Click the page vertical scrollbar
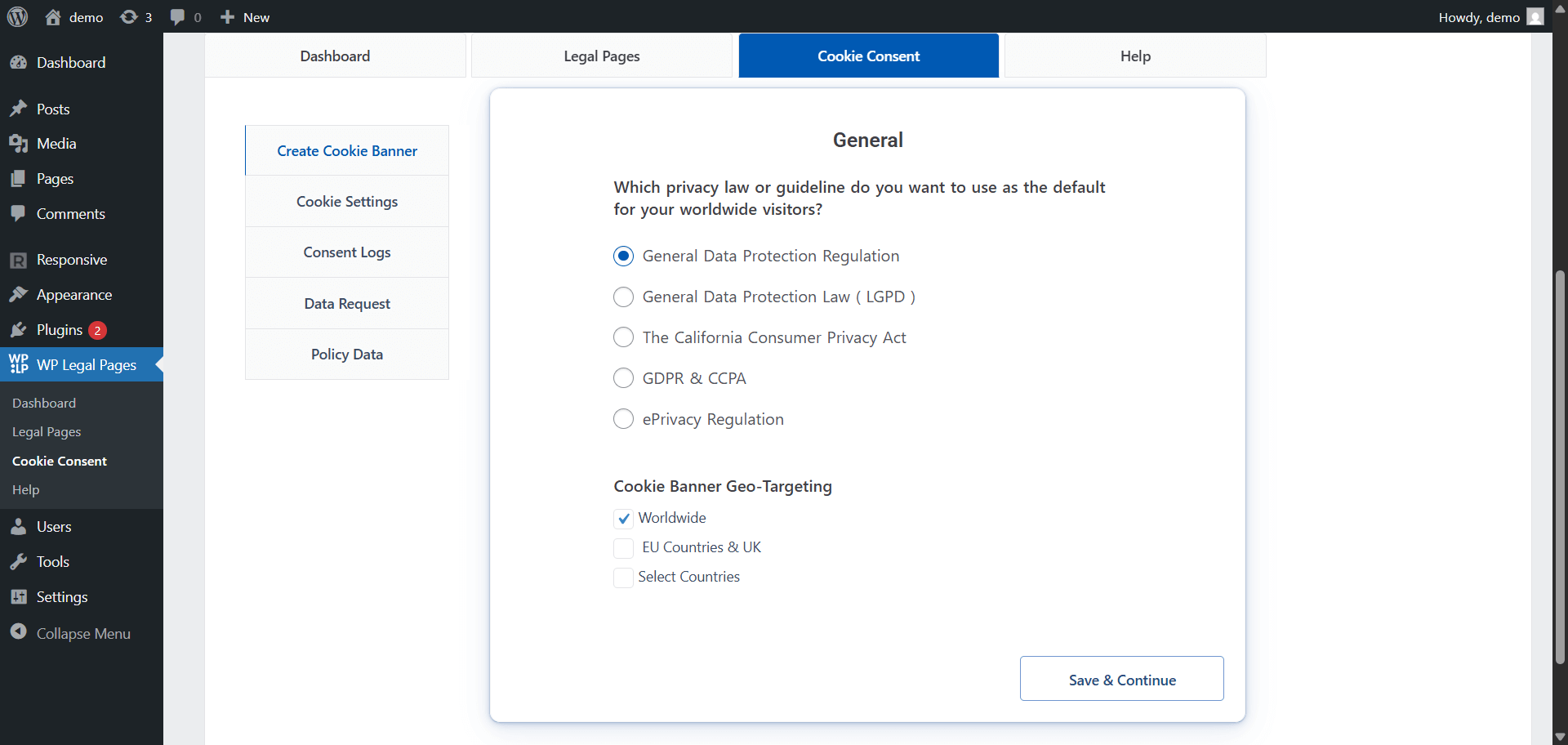1568x745 pixels. 1560,466
